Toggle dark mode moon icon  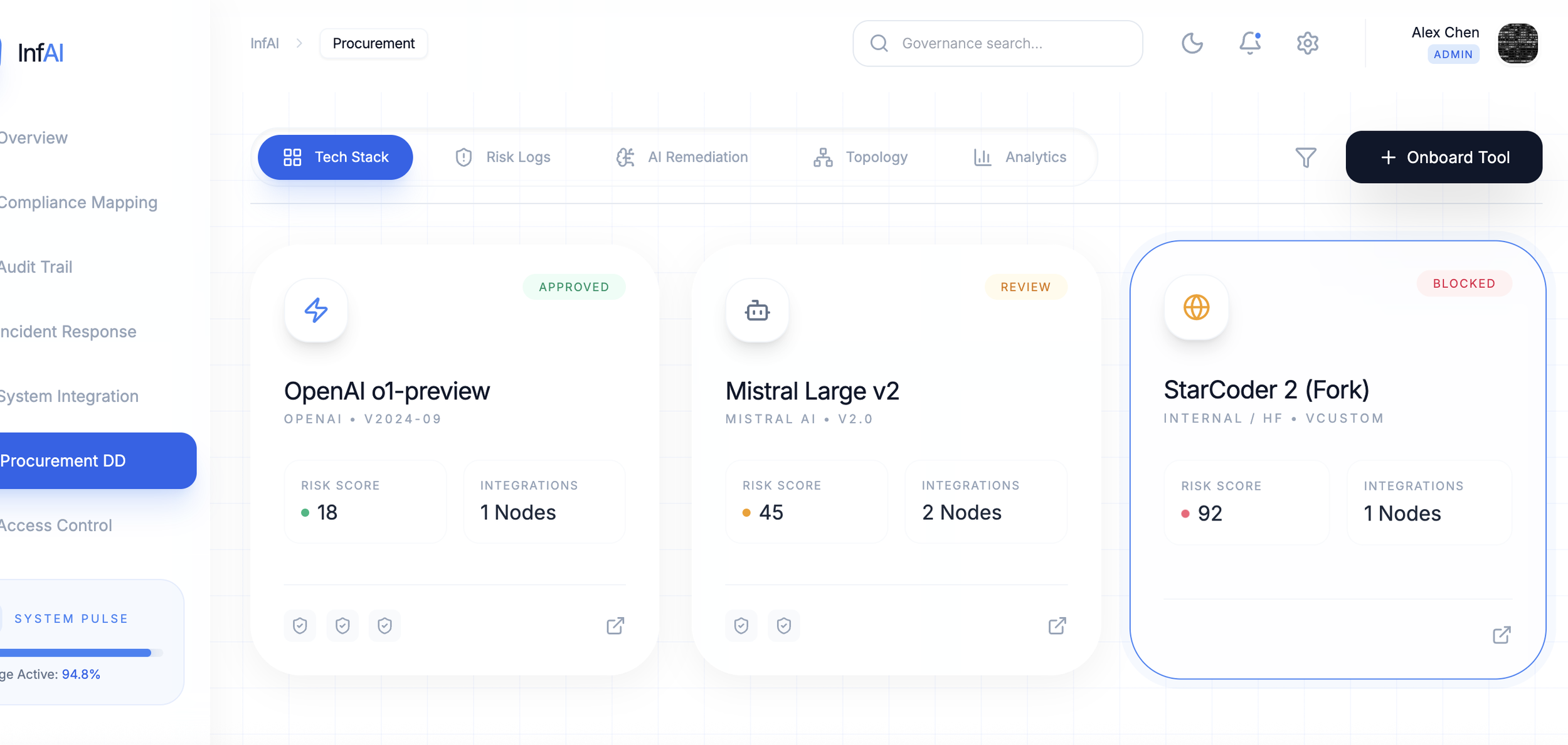(x=1192, y=43)
